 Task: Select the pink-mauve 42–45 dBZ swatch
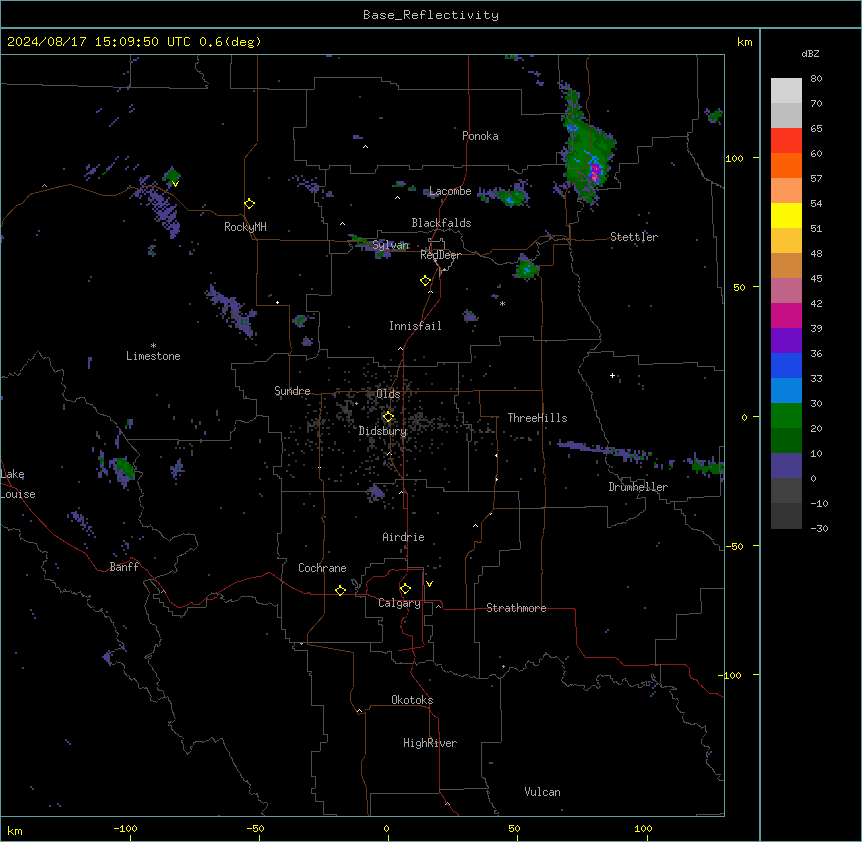[786, 290]
